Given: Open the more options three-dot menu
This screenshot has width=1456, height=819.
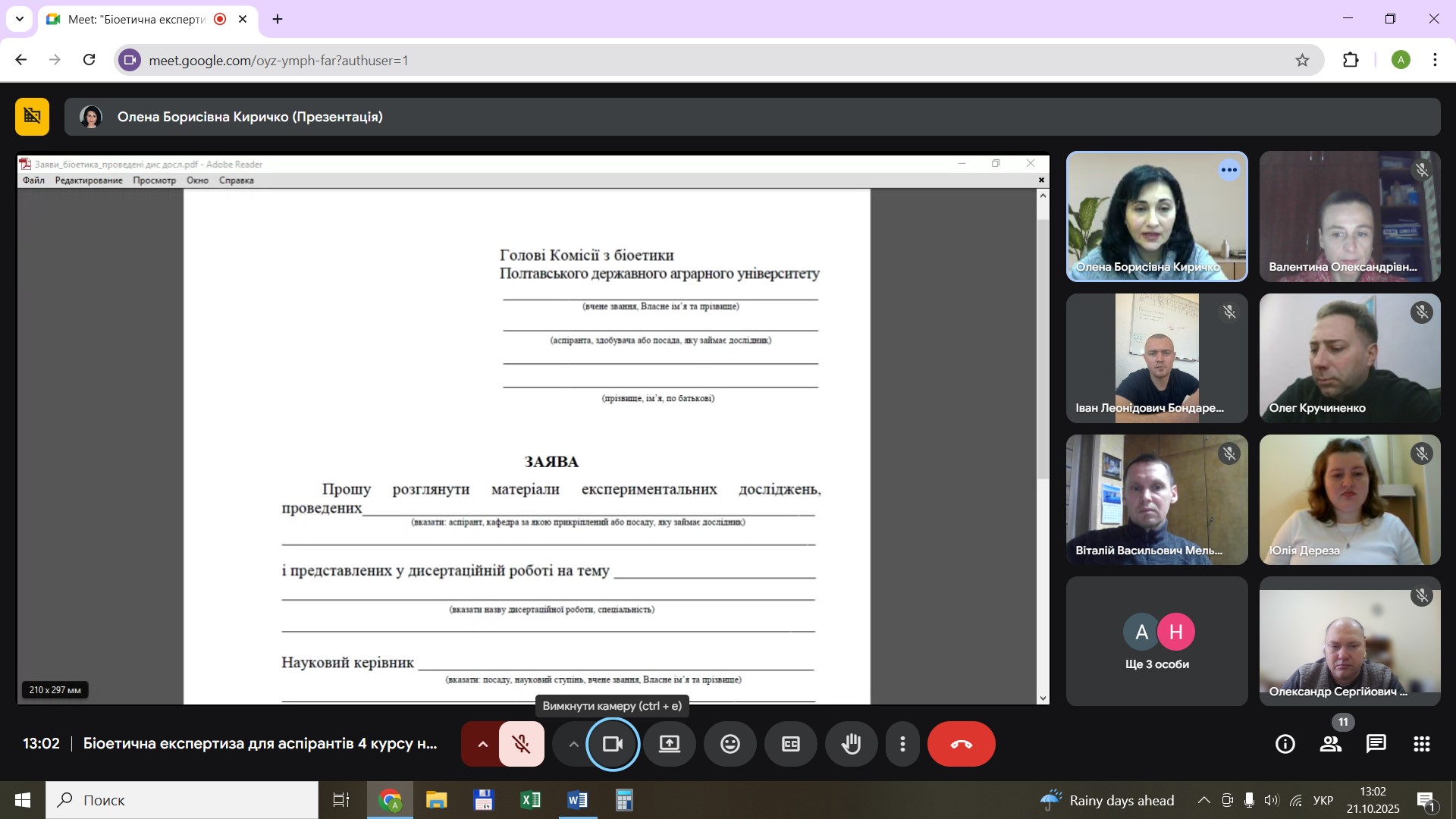Looking at the screenshot, I should [902, 744].
